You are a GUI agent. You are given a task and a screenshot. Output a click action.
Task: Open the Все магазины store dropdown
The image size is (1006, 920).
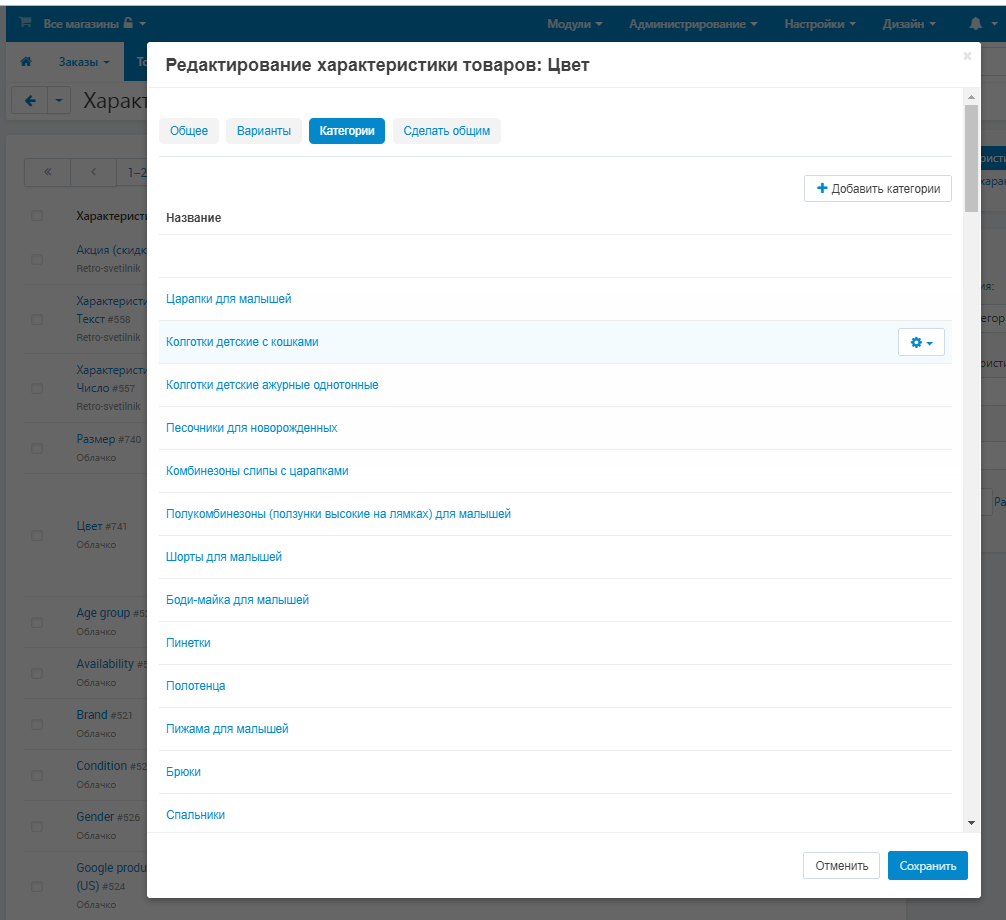pos(94,24)
